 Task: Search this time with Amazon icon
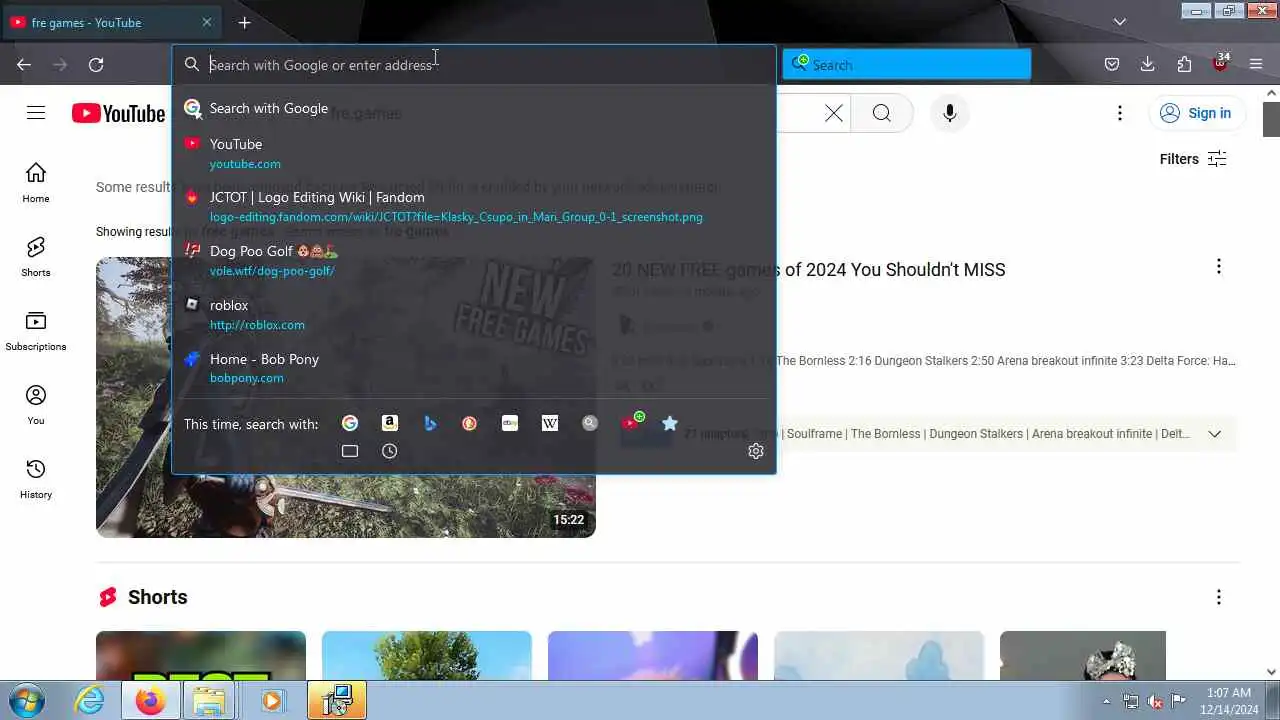click(390, 423)
